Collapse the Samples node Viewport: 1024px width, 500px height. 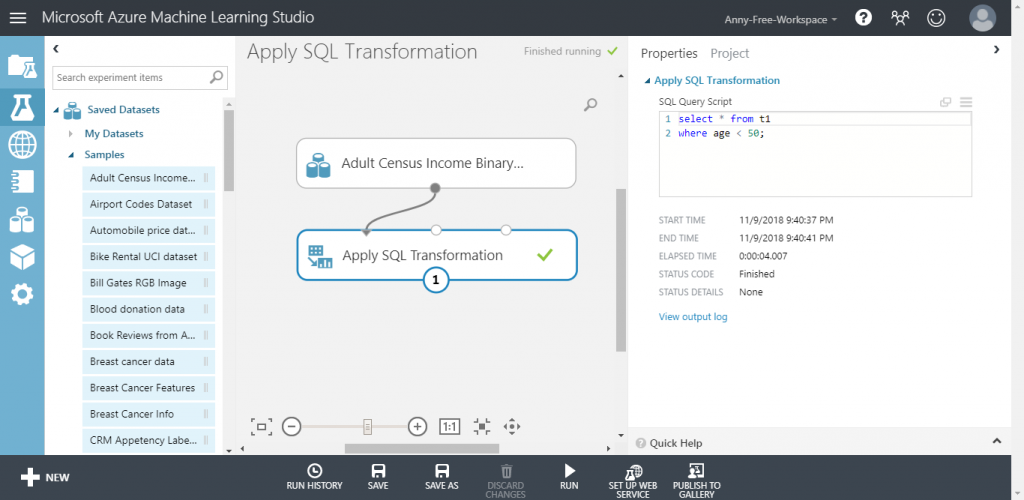click(x=71, y=155)
